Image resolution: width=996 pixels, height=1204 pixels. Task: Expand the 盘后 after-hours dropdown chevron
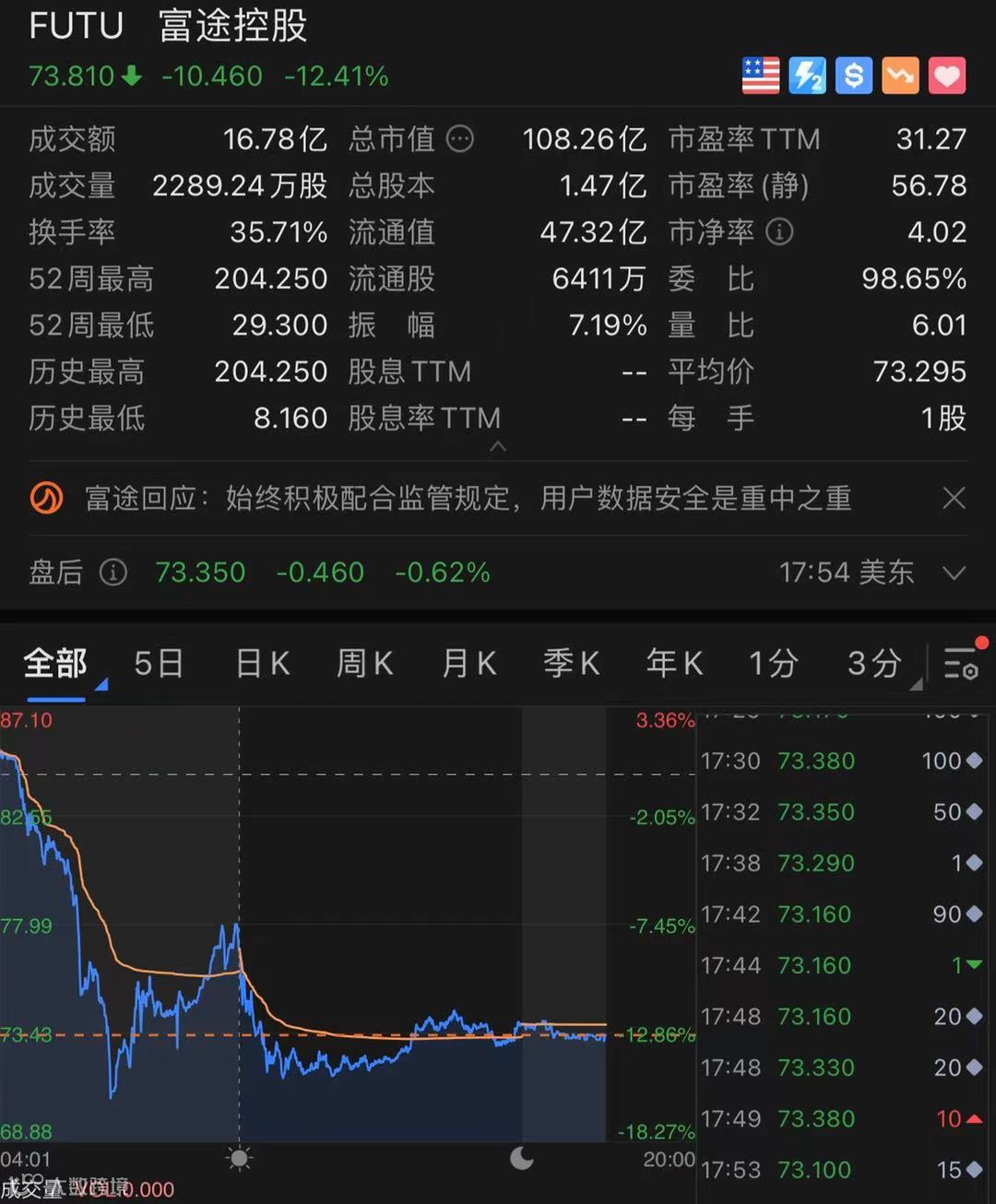point(954,573)
